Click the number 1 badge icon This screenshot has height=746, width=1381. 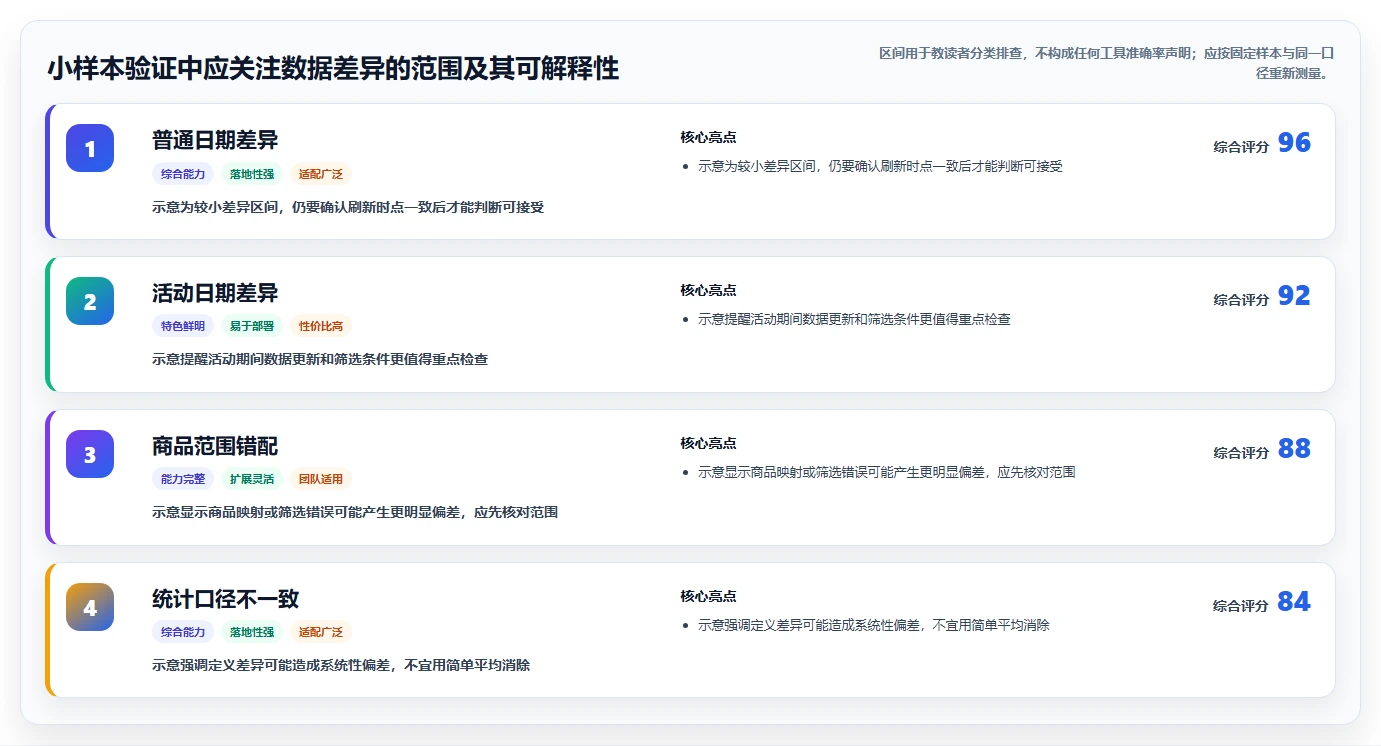(x=90, y=148)
